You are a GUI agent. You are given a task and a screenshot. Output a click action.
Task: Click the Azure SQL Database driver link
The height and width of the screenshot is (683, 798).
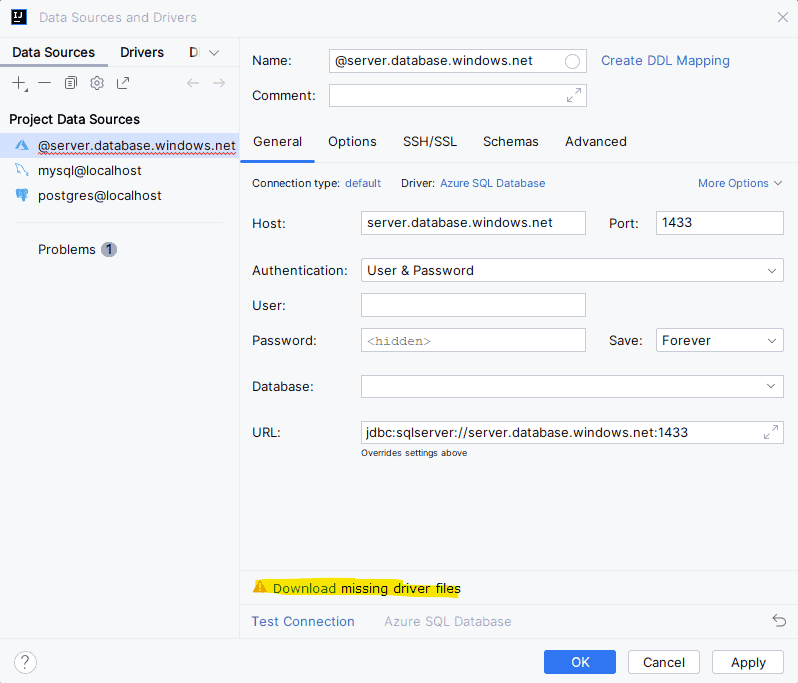(493, 183)
